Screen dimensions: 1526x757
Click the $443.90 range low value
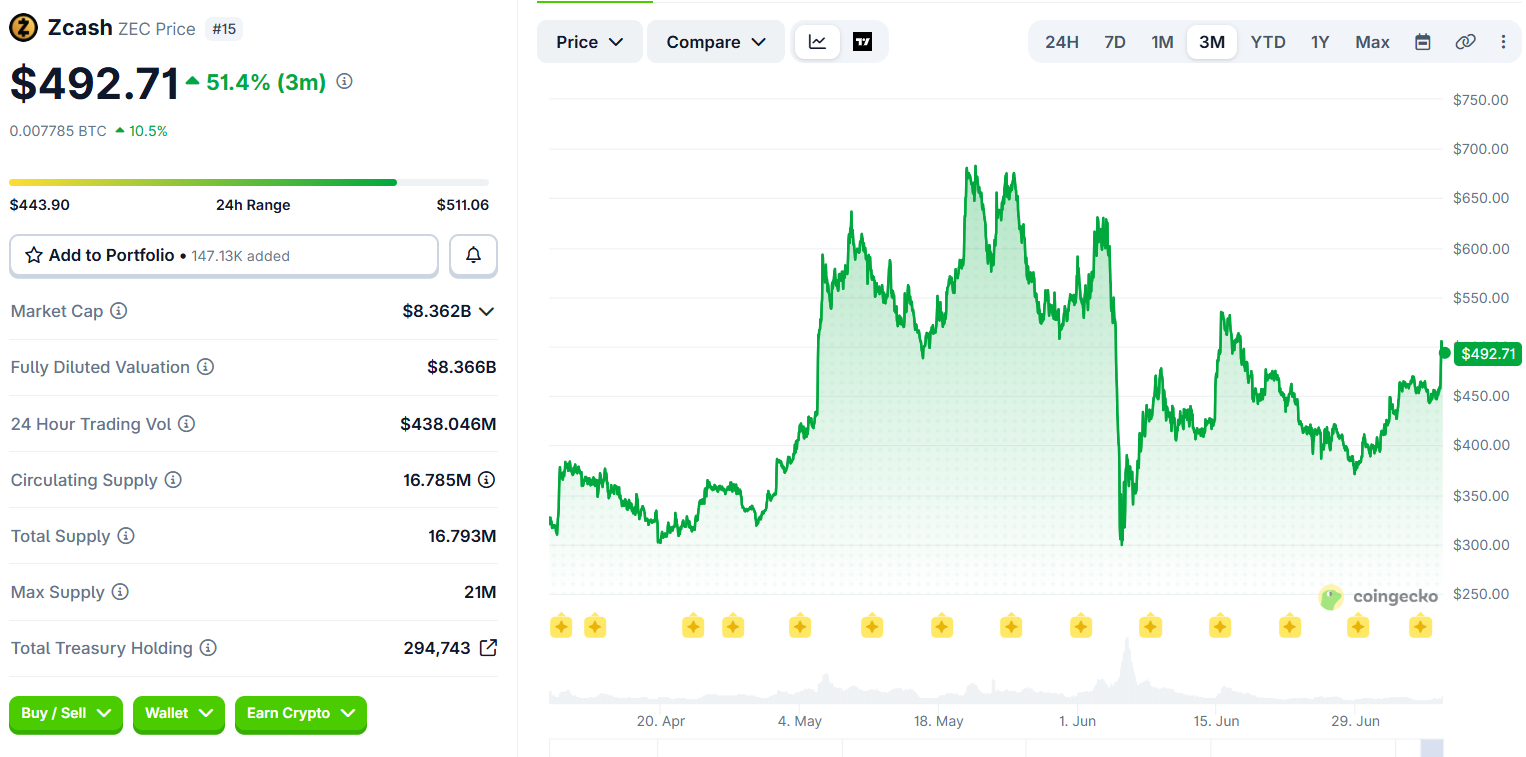click(40, 205)
